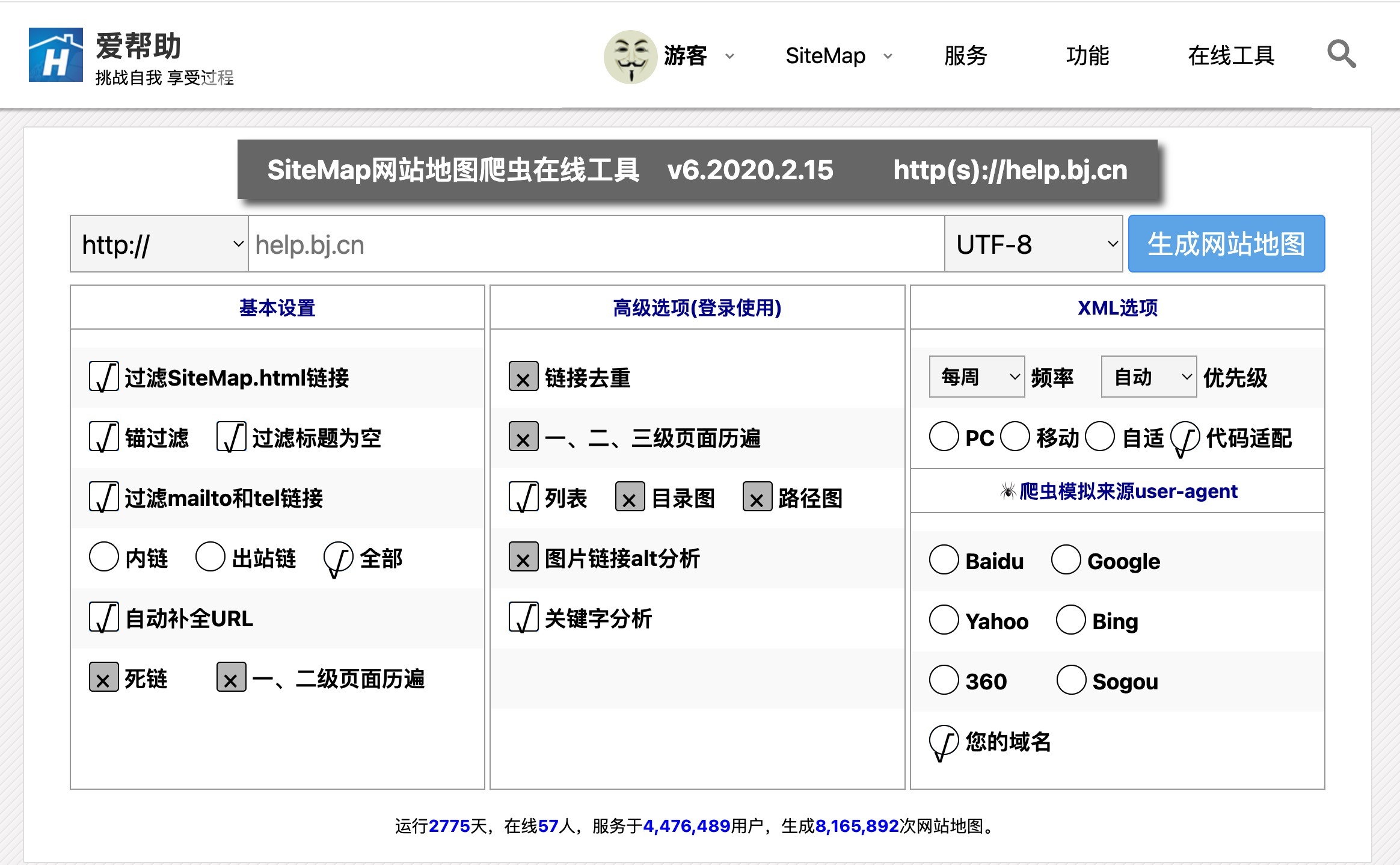Screen dimensions: 1400x865
Task: Click the 爱帮助 site title text
Action: click(x=138, y=46)
